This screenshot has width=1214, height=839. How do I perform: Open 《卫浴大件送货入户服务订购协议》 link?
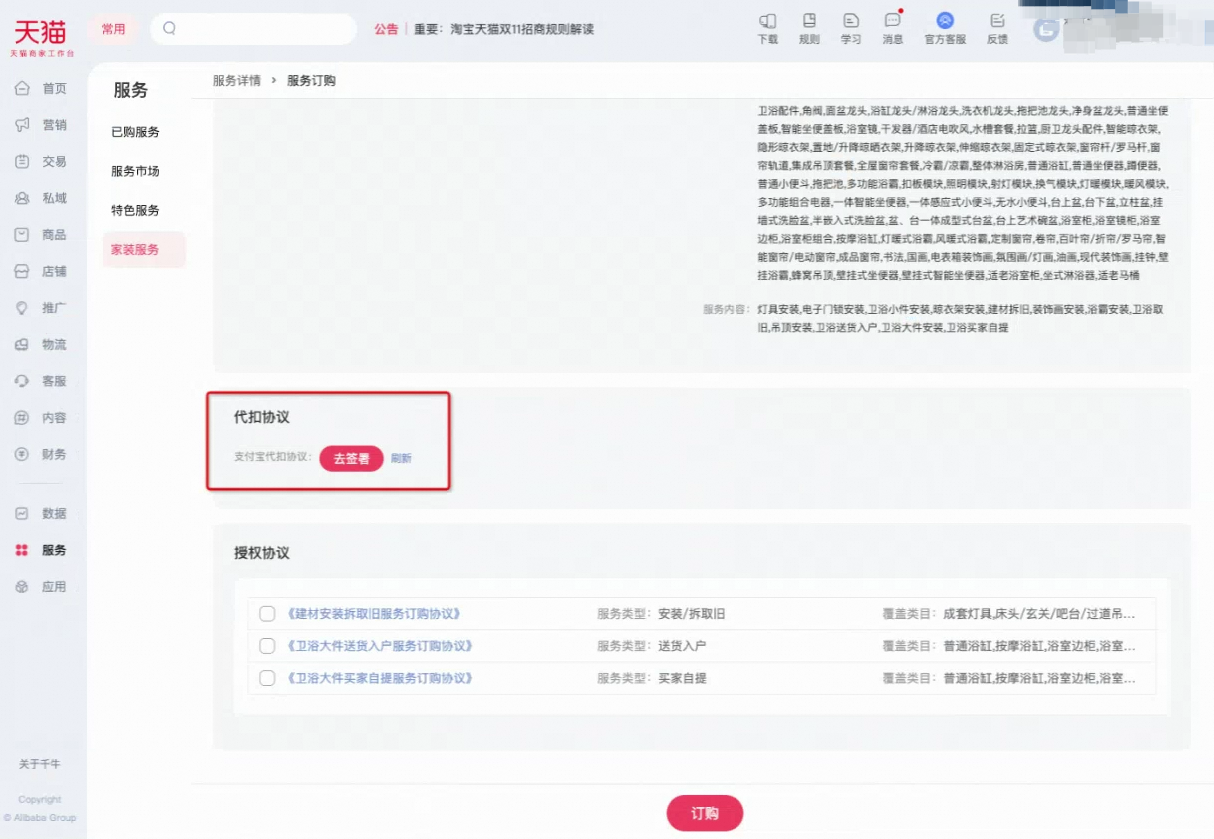coord(378,646)
